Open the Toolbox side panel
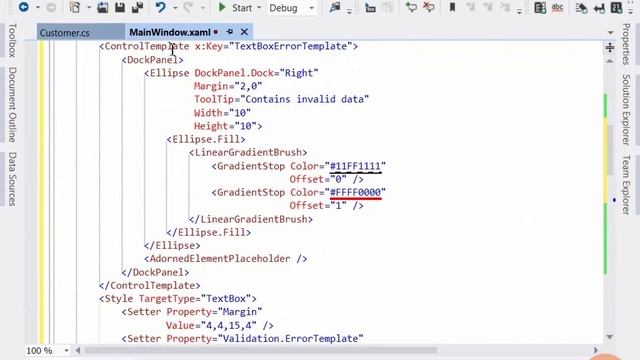This screenshot has width=640, height=360. (x=12, y=40)
